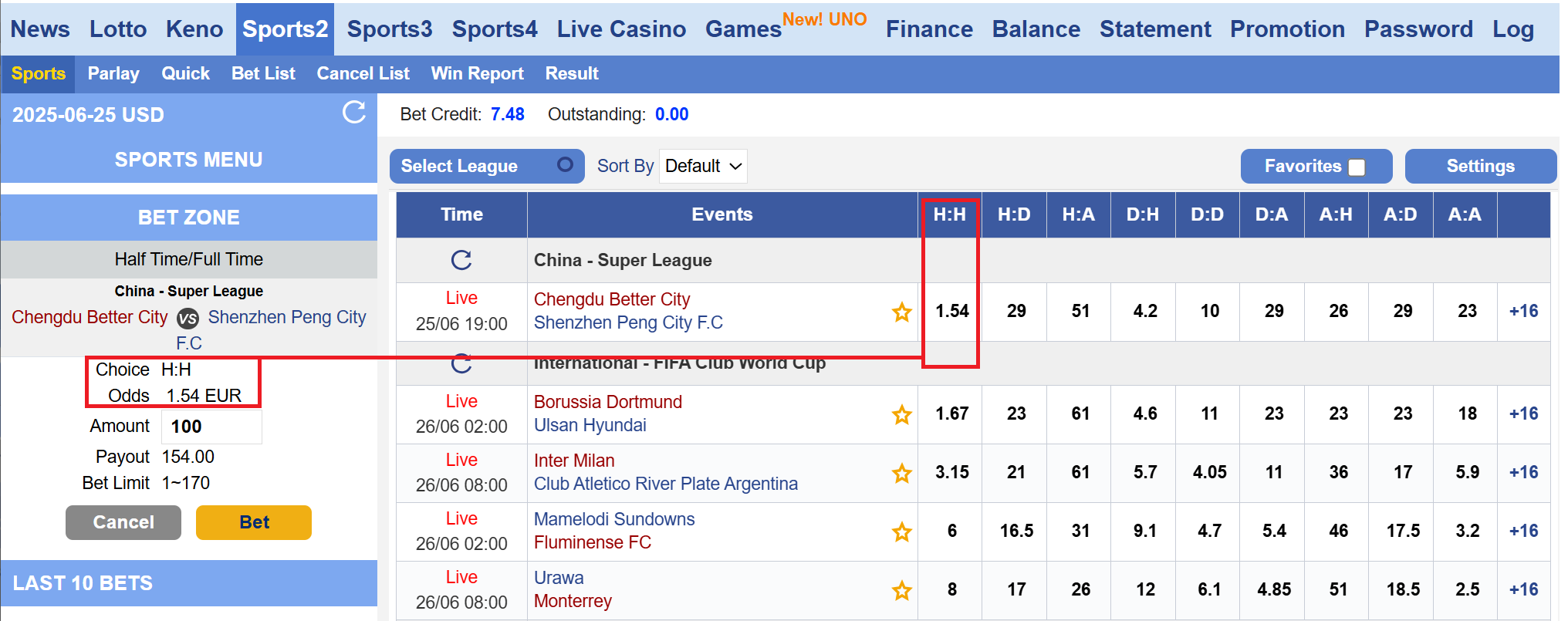Open the Sort By Default dropdown
1568x621 pixels.
pos(703,166)
